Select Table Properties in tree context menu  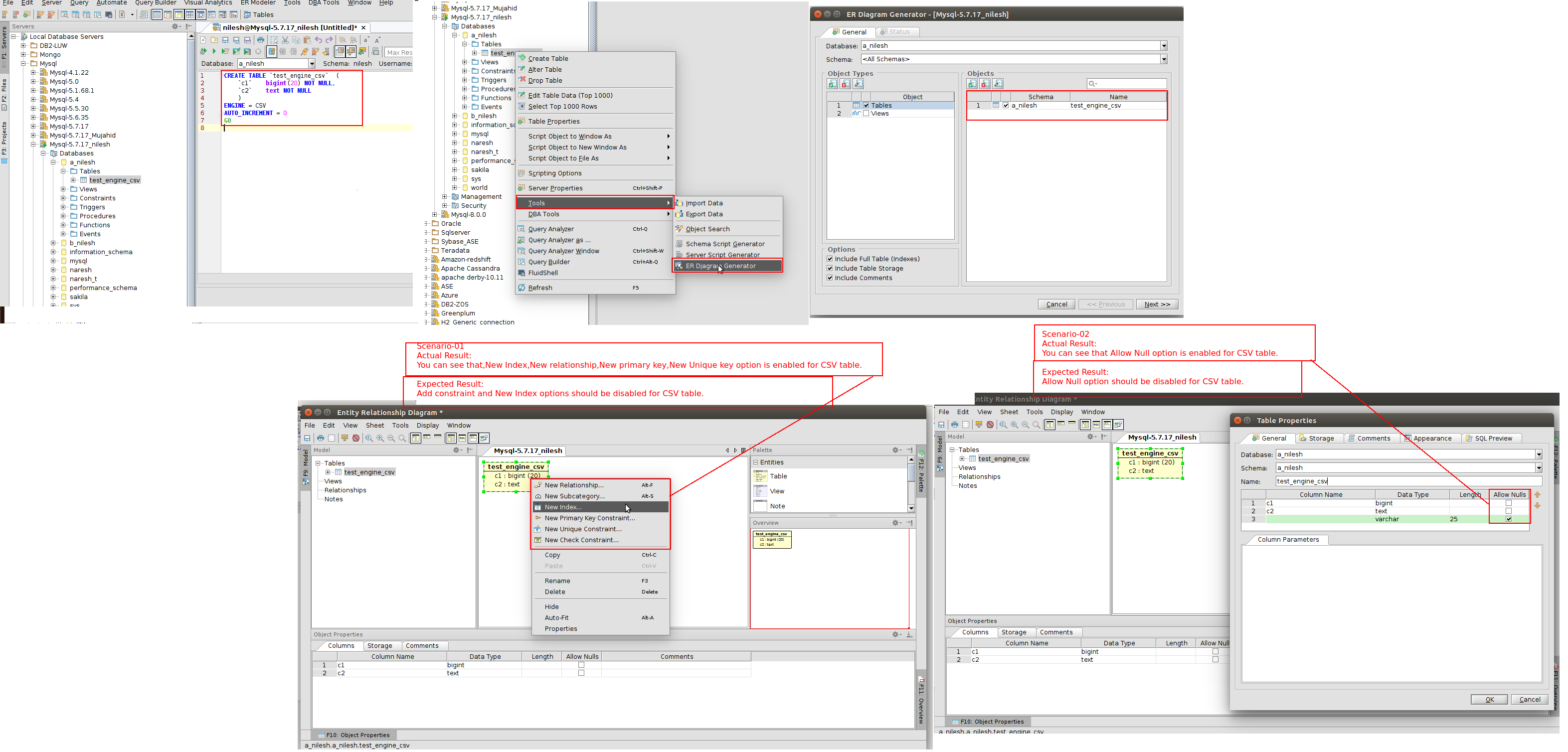coord(595,122)
